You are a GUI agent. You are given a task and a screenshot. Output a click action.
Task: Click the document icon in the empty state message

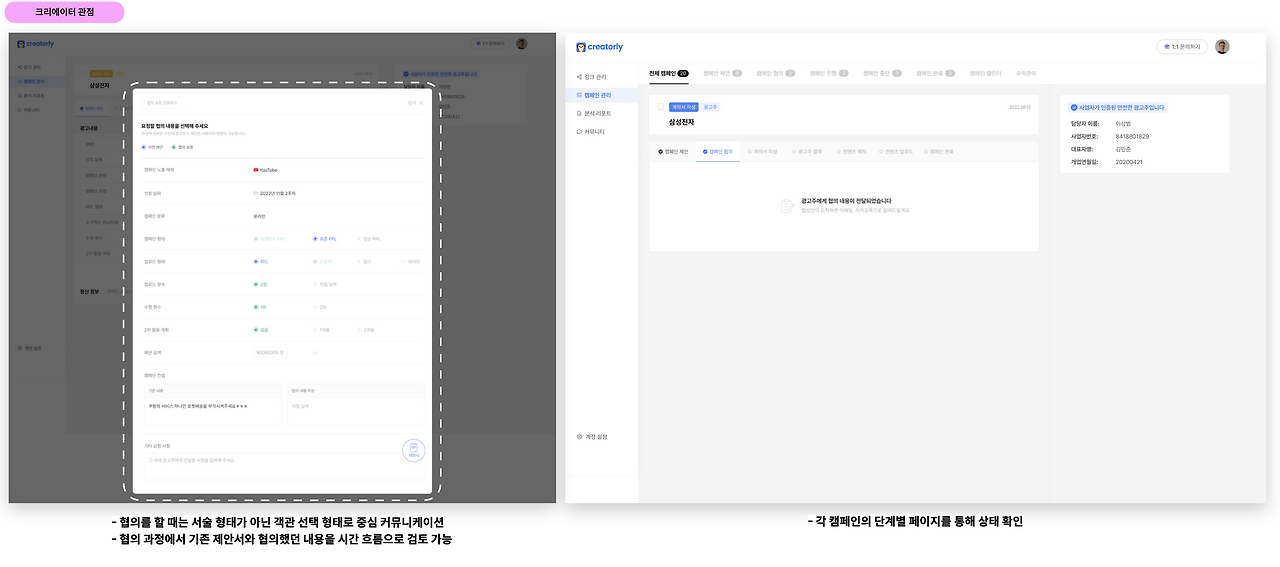pos(789,205)
